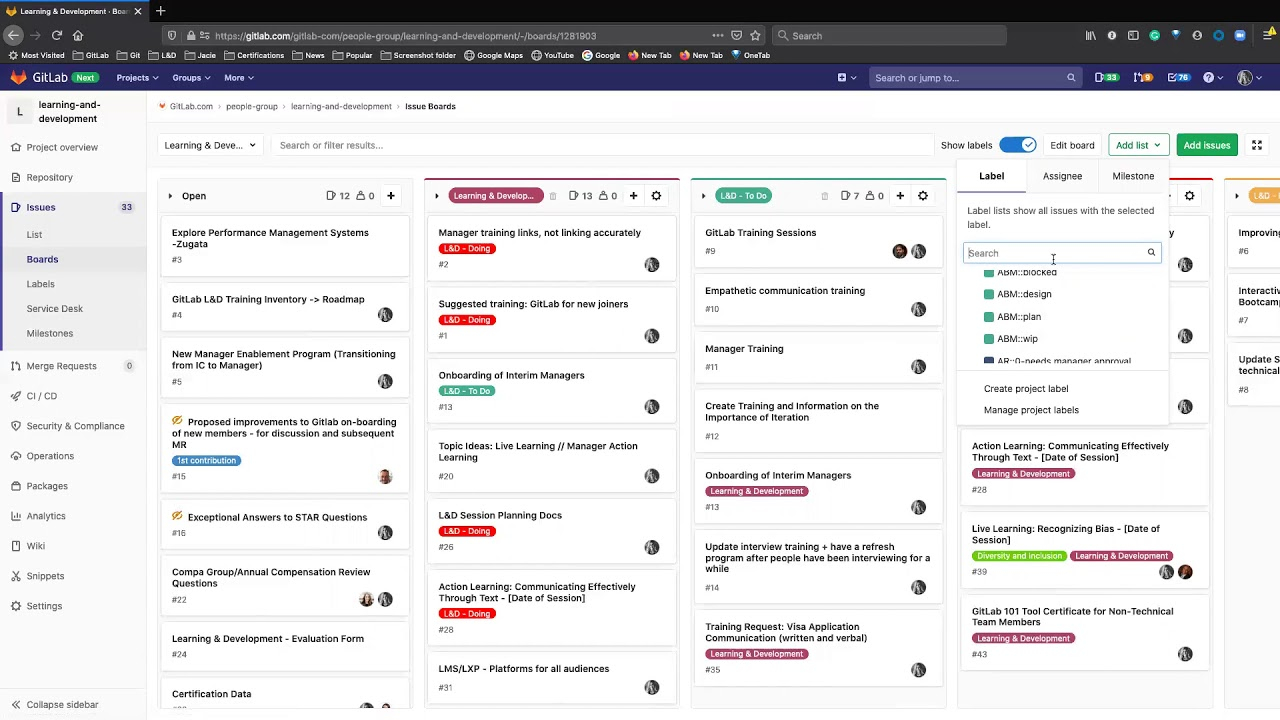Delete the Learning & Development list

(x=552, y=196)
